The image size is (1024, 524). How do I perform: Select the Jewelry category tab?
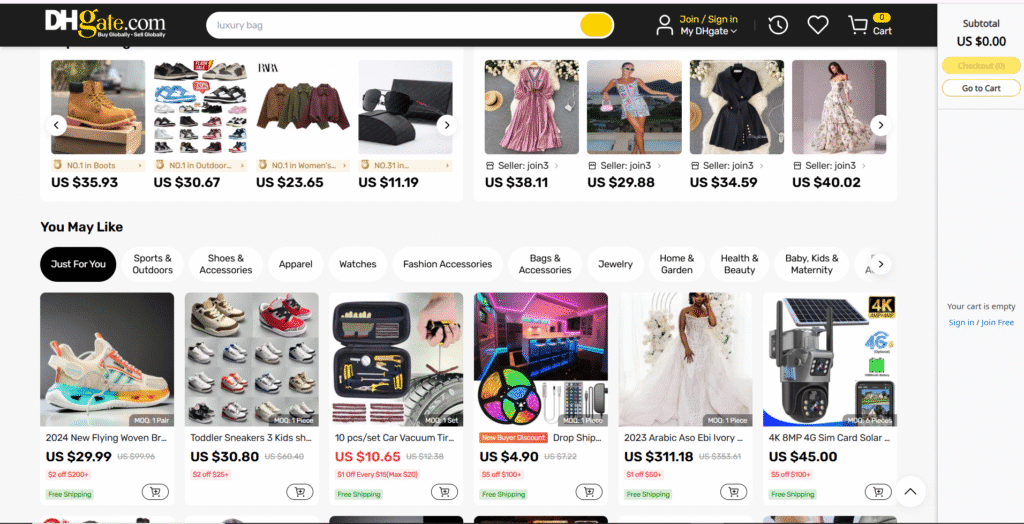click(x=615, y=264)
